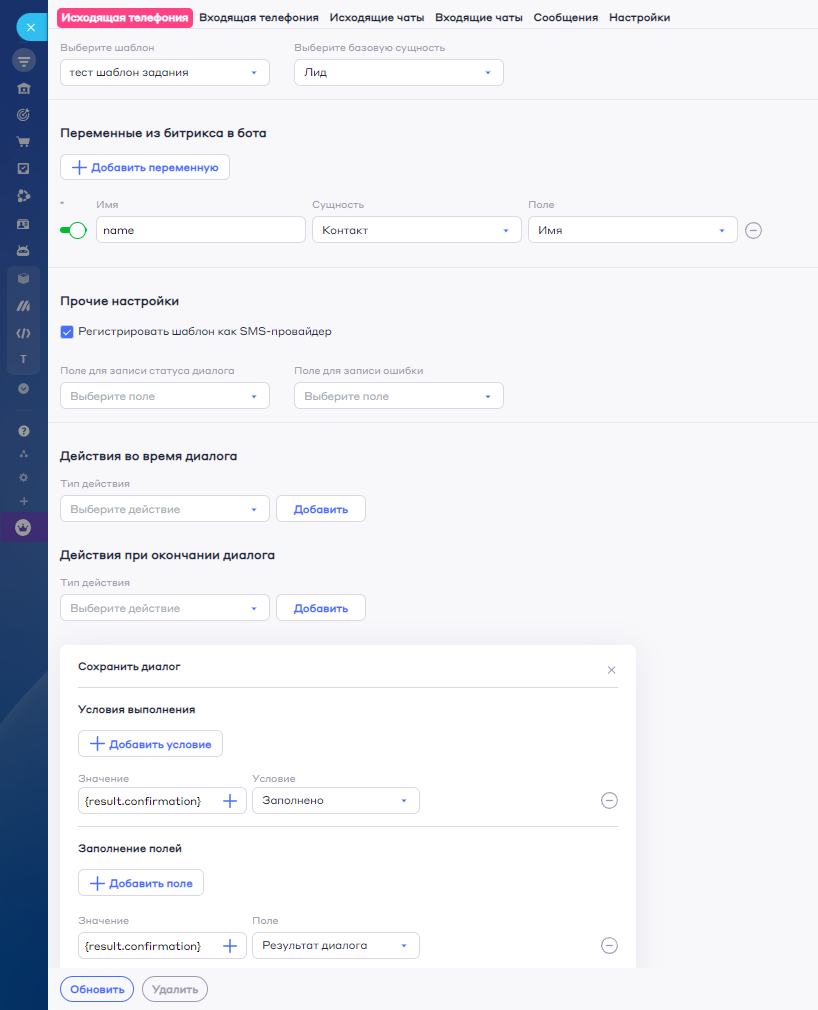818x1010 pixels.
Task: Open the robot bot icon in sidebar
Action: 24,250
